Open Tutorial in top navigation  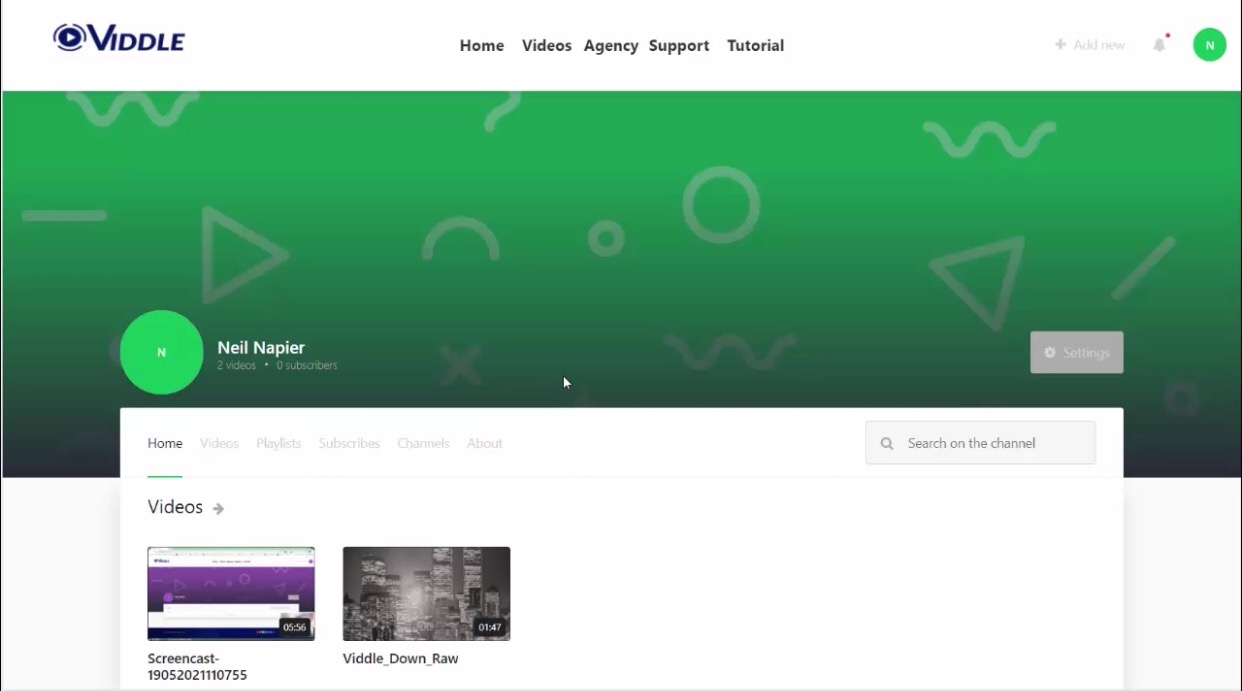tap(755, 46)
